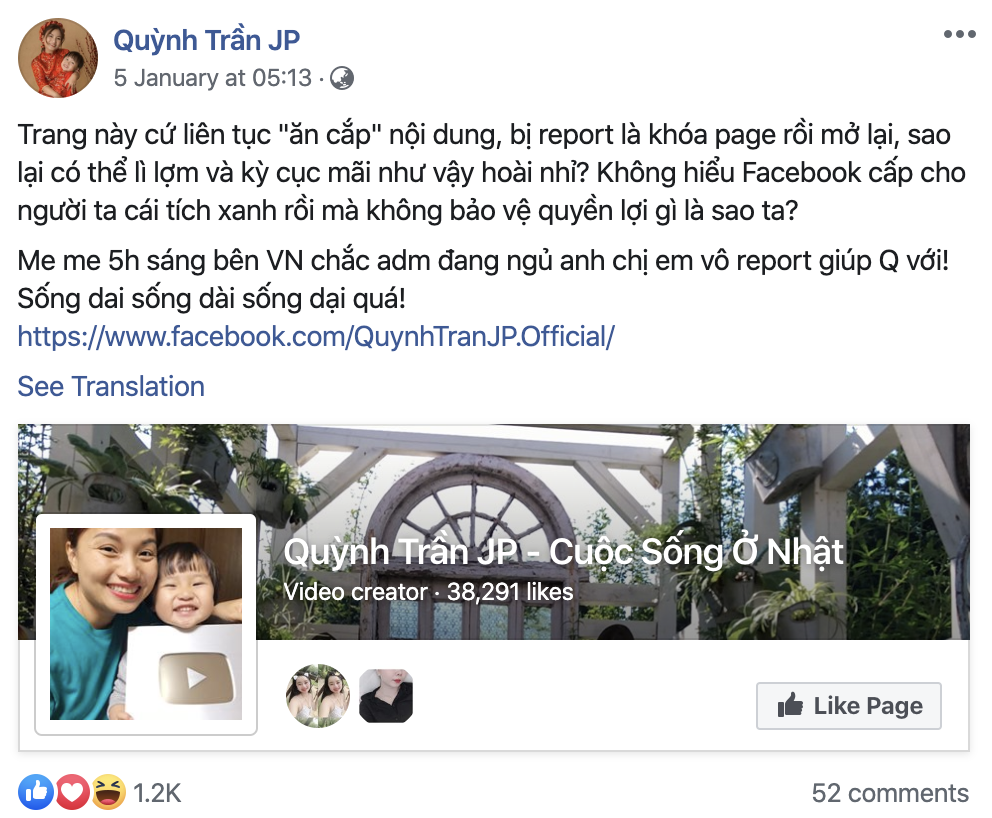Viewport: 992px width, 818px height.
Task: View the 52 comments
Action: click(x=890, y=793)
